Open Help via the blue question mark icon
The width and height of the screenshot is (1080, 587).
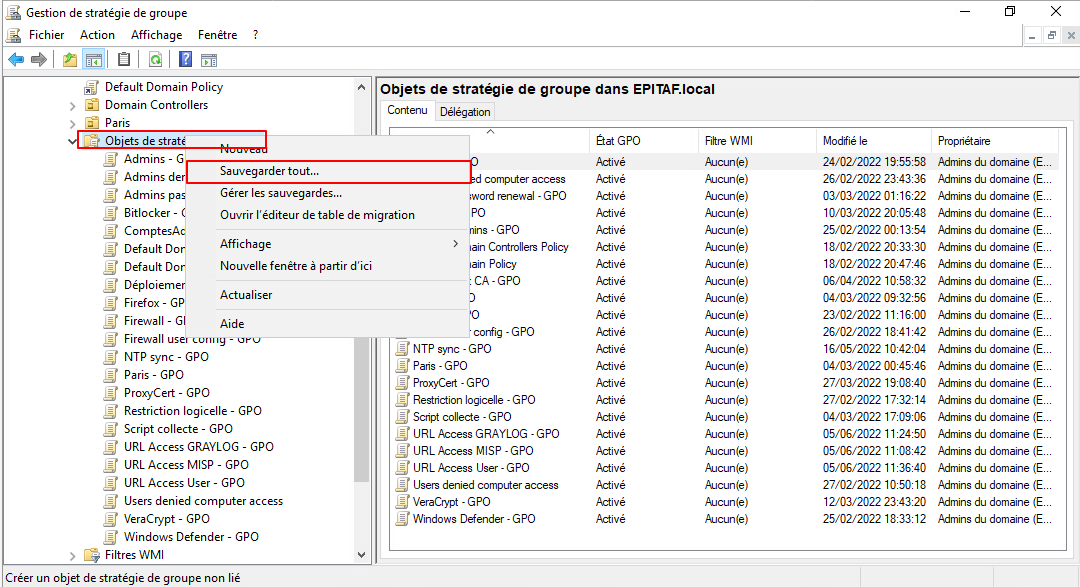pyautogui.click(x=185, y=59)
